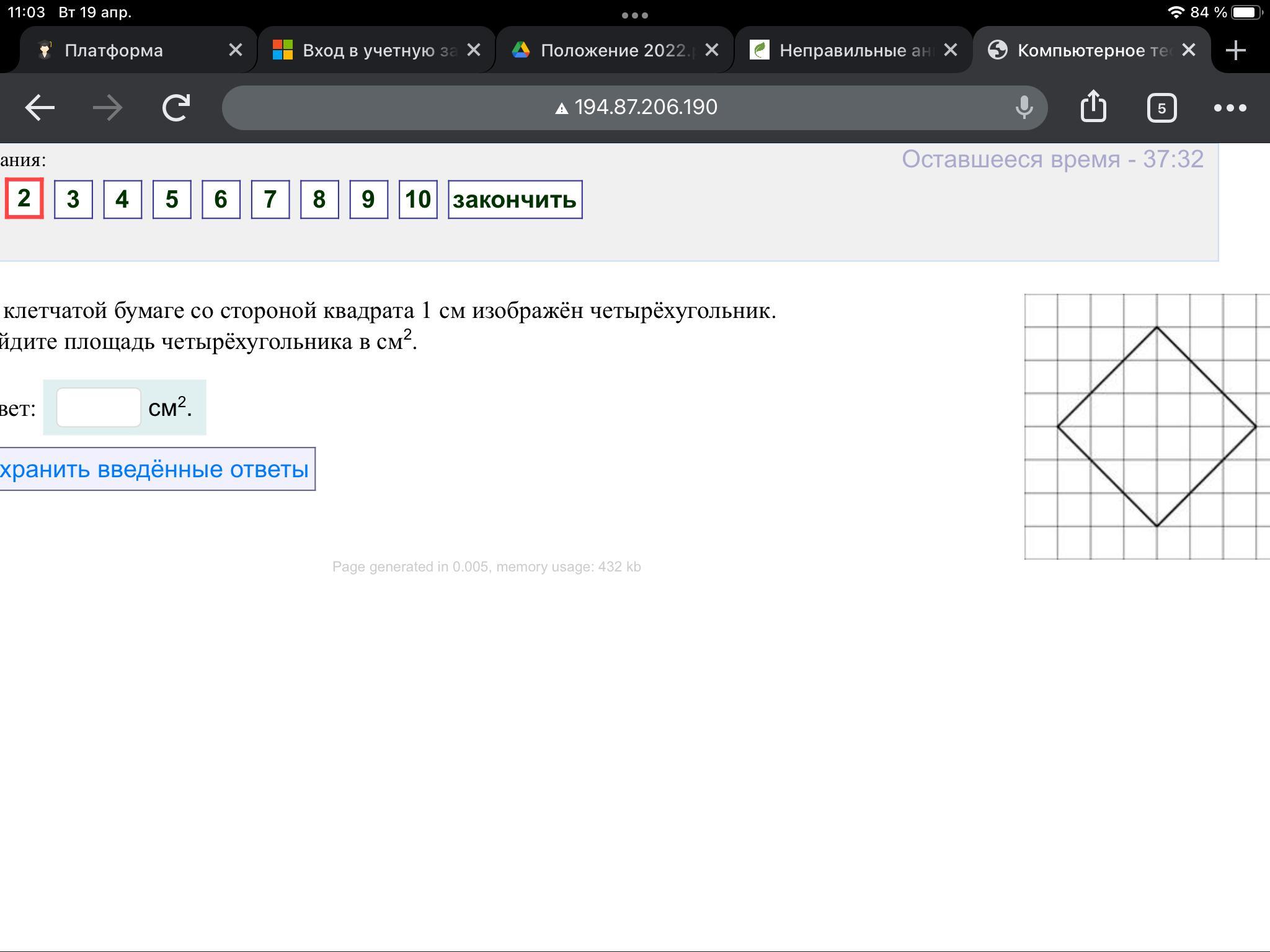Tap the browser back arrow
This screenshot has width=1270, height=952.
pyautogui.click(x=40, y=108)
